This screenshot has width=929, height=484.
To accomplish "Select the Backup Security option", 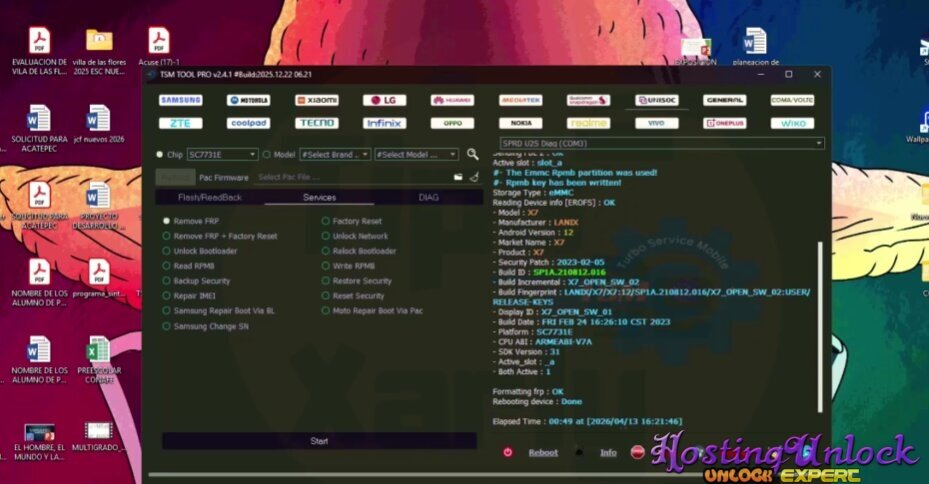I will click(x=196, y=281).
